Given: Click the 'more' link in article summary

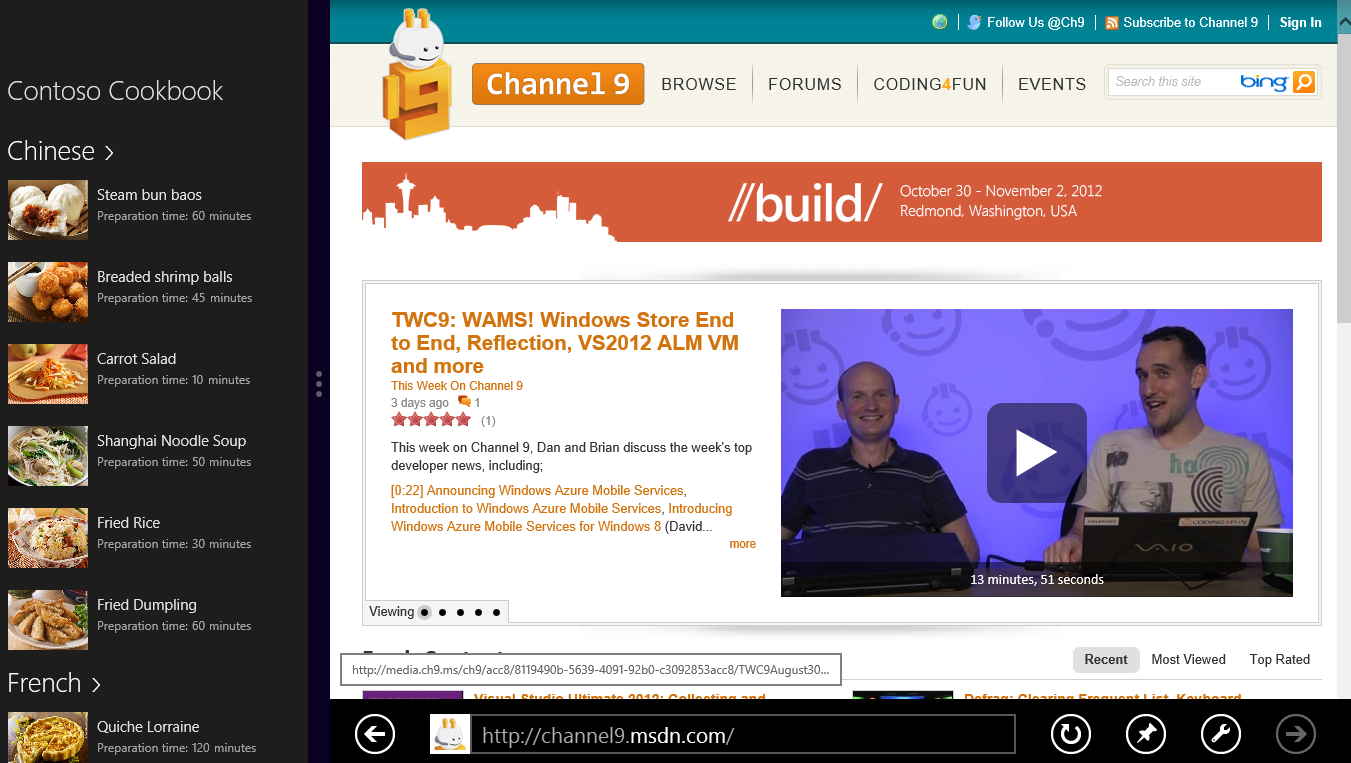Looking at the screenshot, I should (x=743, y=544).
